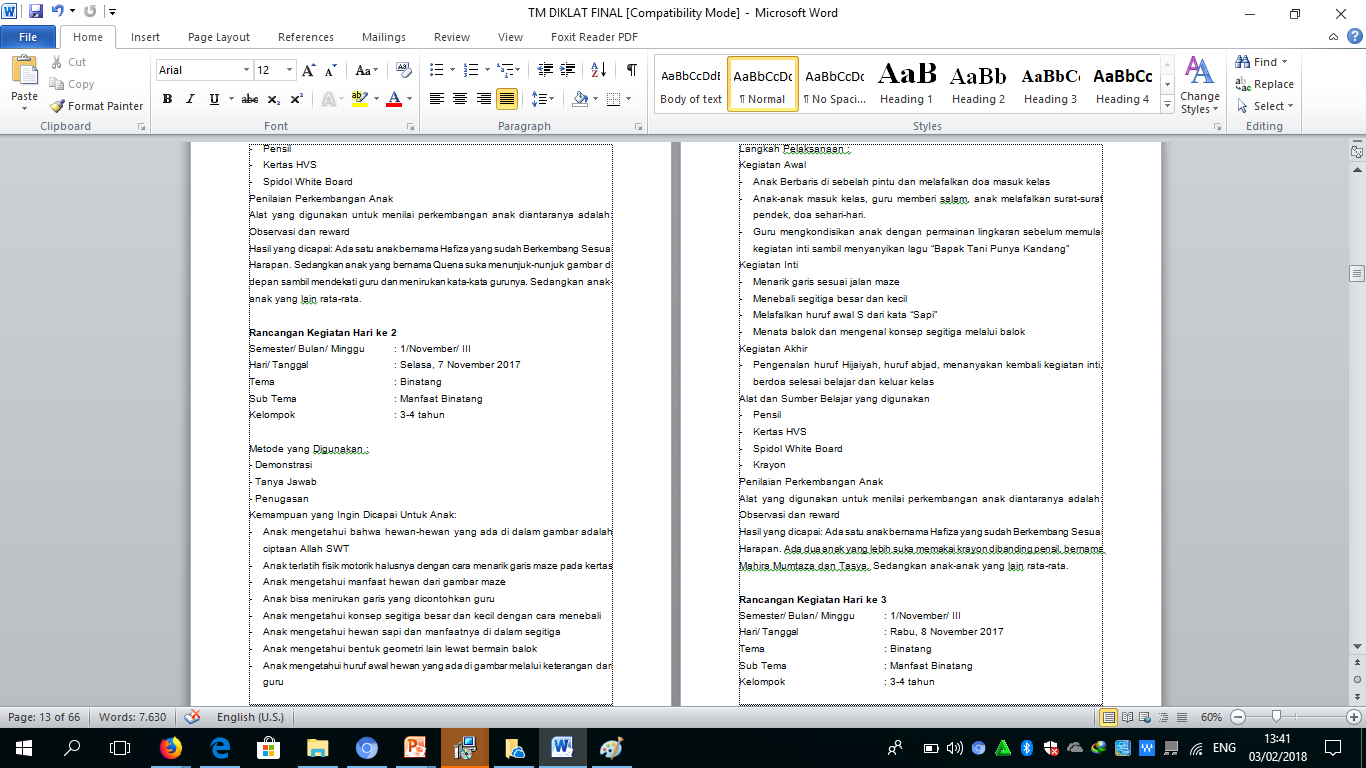The width and height of the screenshot is (1366, 768).
Task: Click the Cut icon in Clipboard group
Action: tap(56, 62)
